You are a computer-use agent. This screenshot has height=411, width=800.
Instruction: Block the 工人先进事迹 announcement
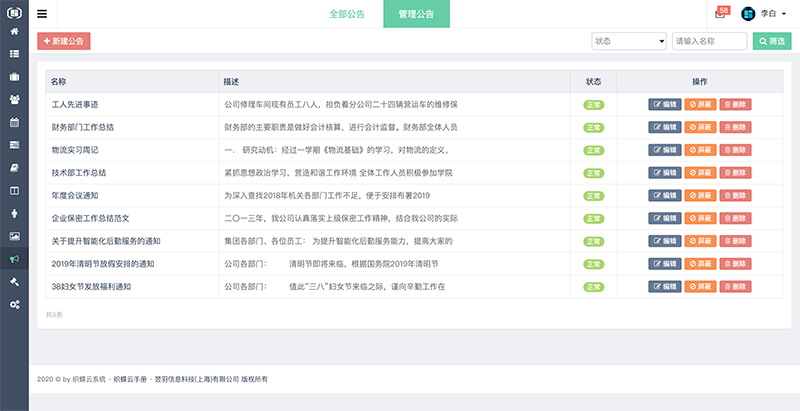701,105
